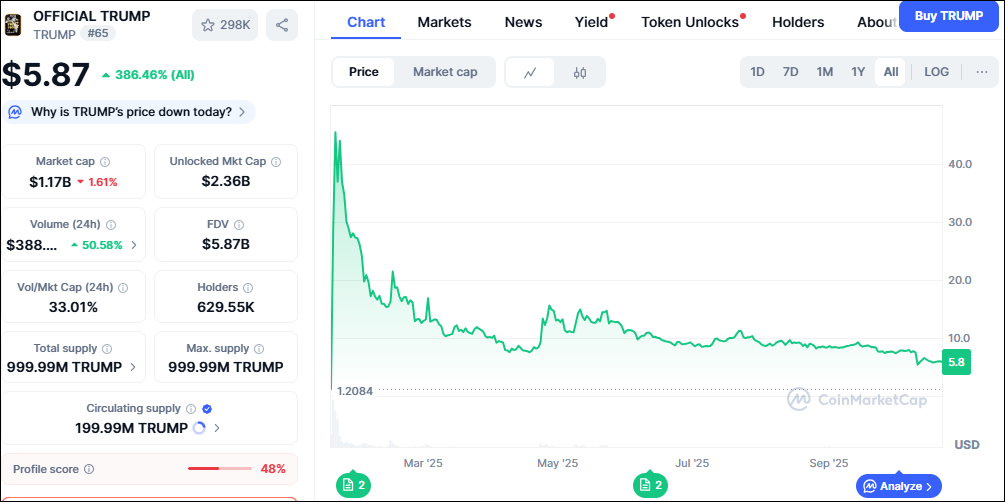Open the Chart tab
The image size is (1005, 502).
[366, 22]
